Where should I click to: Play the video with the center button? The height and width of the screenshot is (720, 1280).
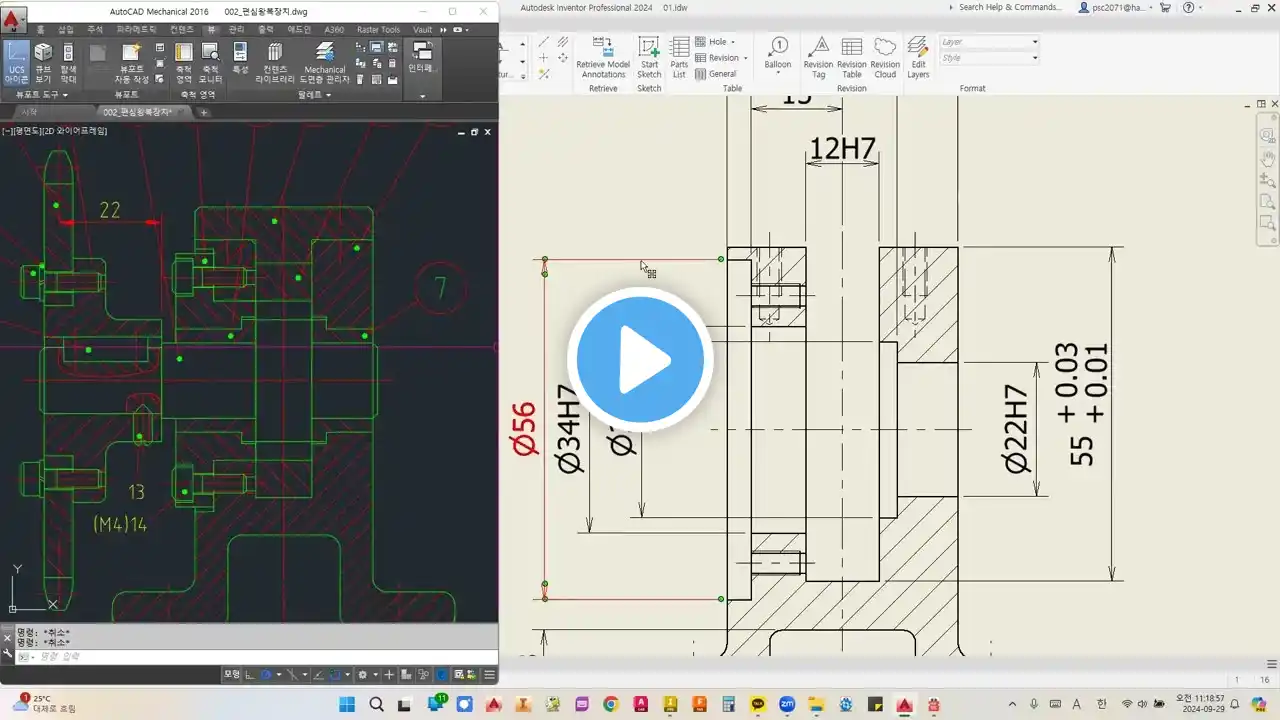tap(640, 360)
